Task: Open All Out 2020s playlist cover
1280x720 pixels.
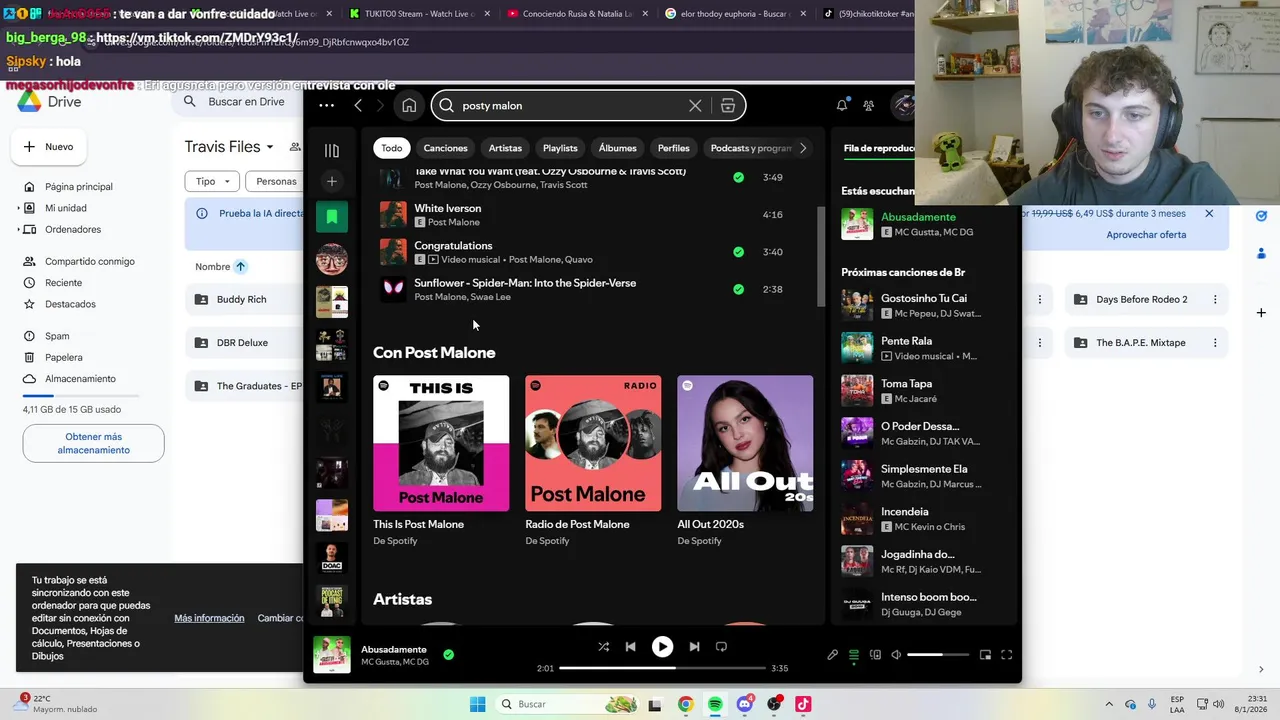Action: (x=745, y=443)
